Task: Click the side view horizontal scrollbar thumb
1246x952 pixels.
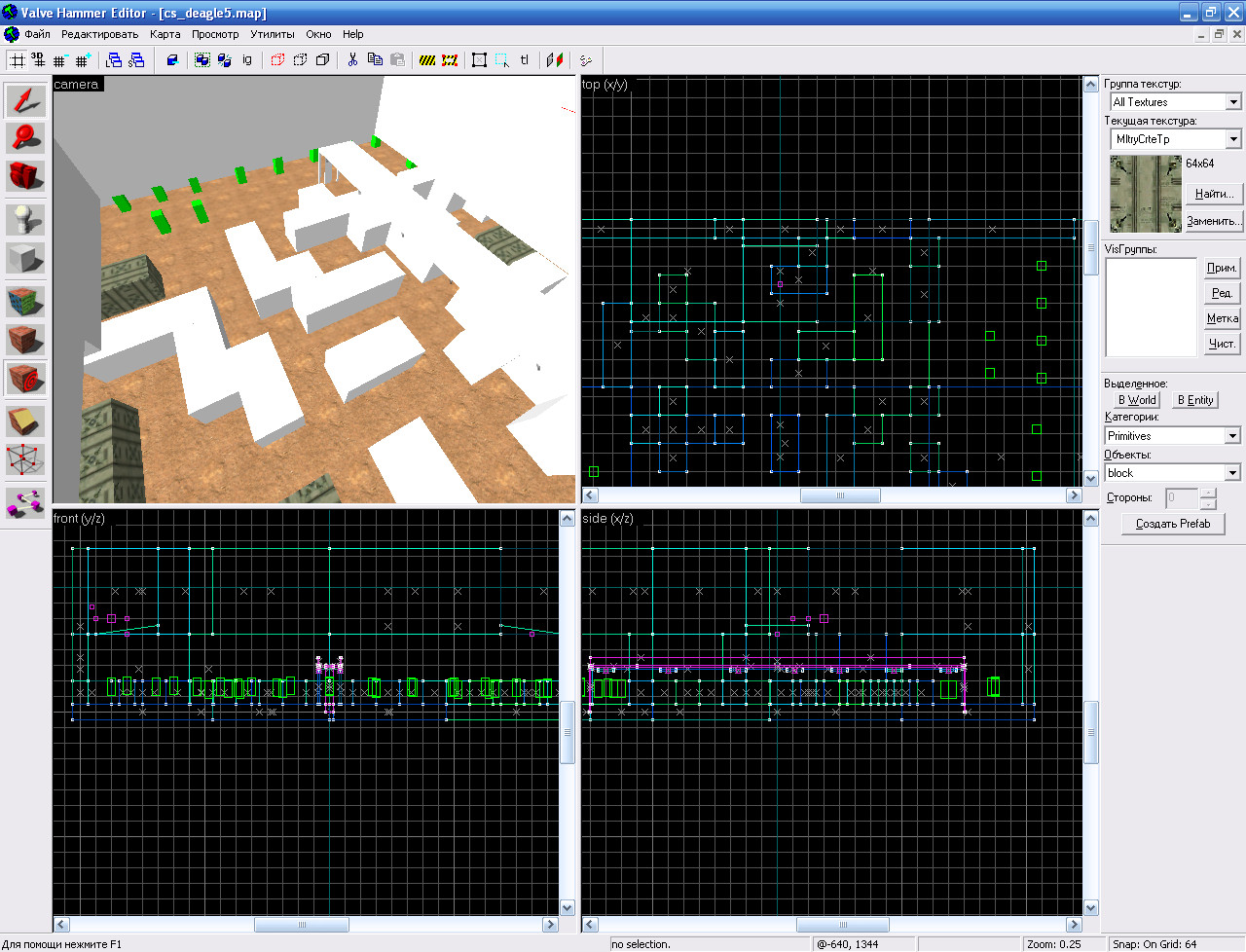Action: pos(842,925)
